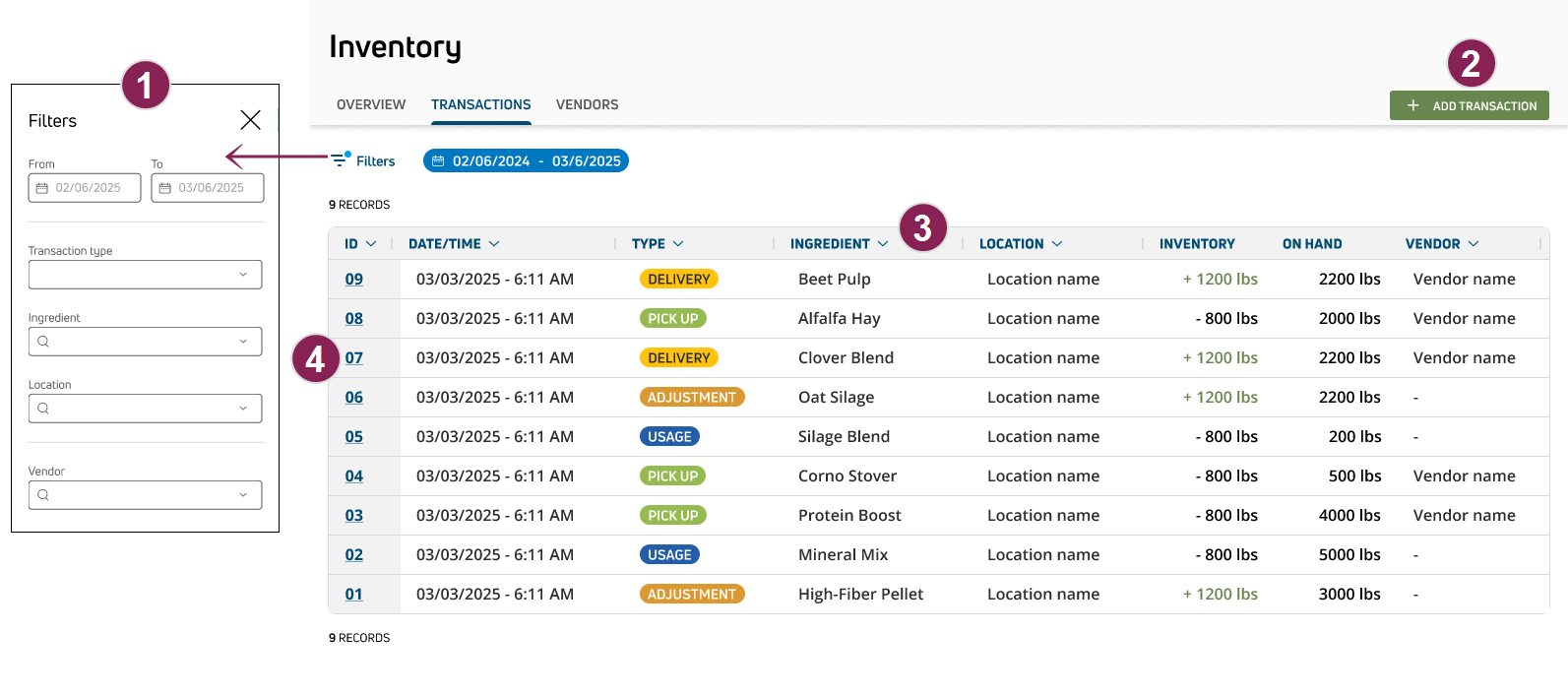
Task: Click calendar icon in From date field
Action: coord(42,188)
